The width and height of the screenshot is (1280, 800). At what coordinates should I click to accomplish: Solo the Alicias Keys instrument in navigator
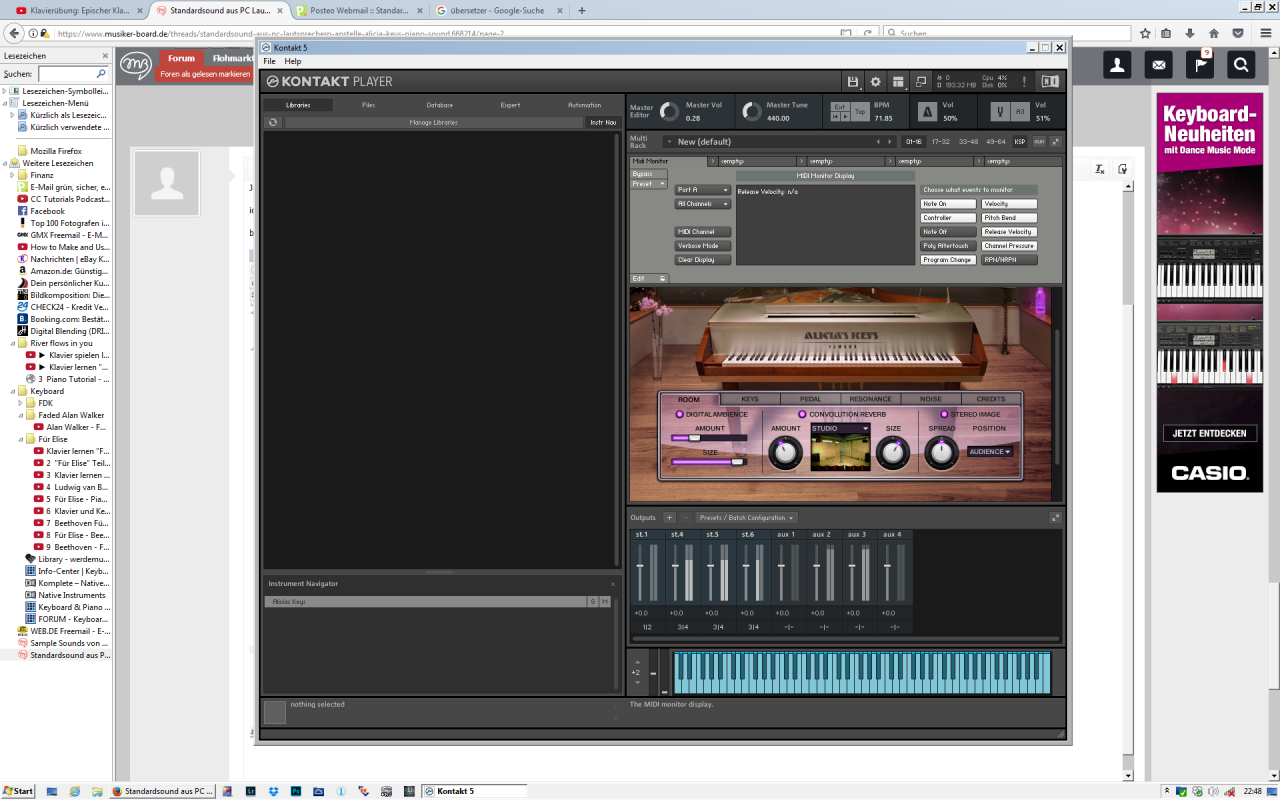592,602
